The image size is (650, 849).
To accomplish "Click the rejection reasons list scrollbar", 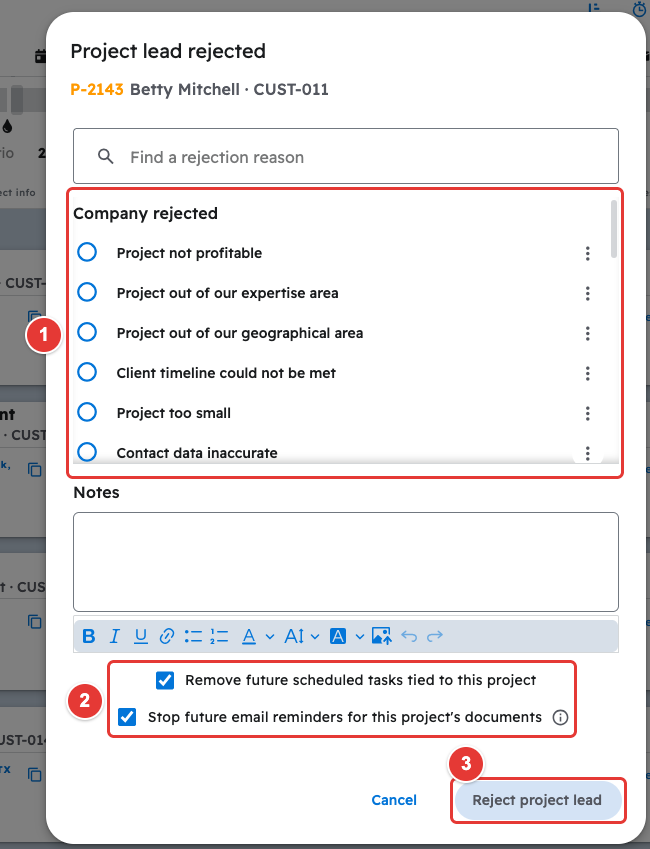I will (x=614, y=229).
